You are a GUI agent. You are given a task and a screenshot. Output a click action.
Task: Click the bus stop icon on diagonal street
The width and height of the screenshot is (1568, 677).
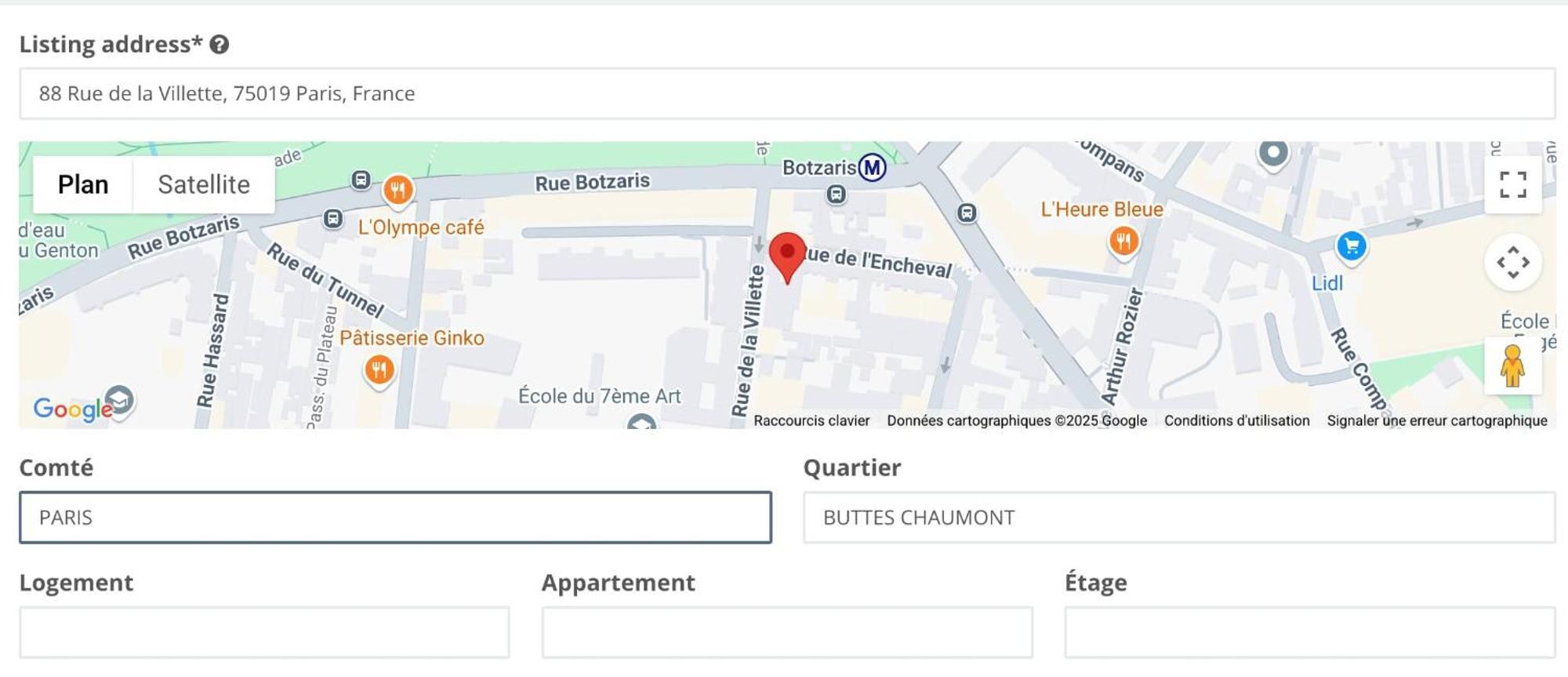tap(967, 213)
